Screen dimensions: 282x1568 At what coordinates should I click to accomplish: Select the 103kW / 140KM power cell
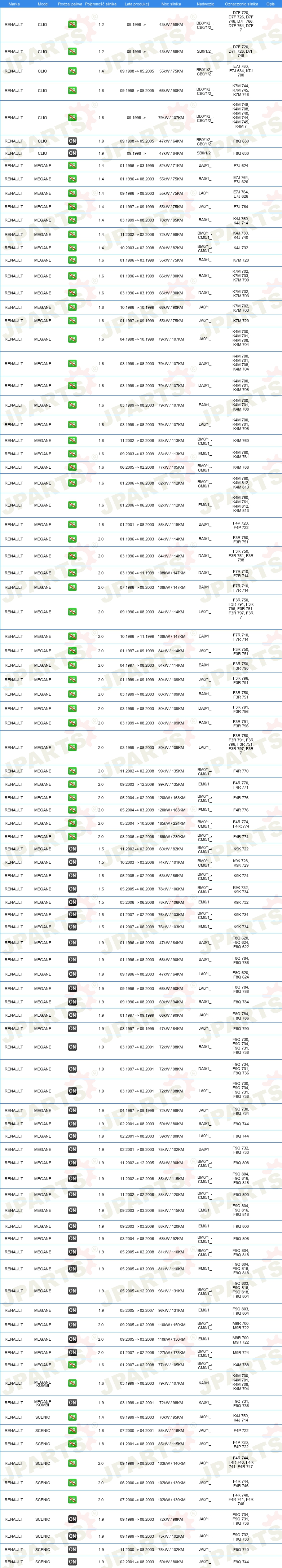tap(171, 1464)
